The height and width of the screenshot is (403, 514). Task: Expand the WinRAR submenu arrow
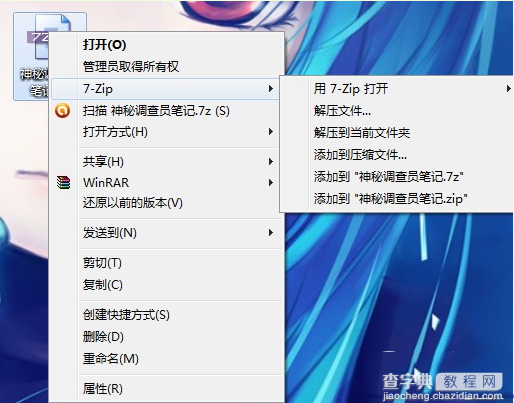click(271, 183)
